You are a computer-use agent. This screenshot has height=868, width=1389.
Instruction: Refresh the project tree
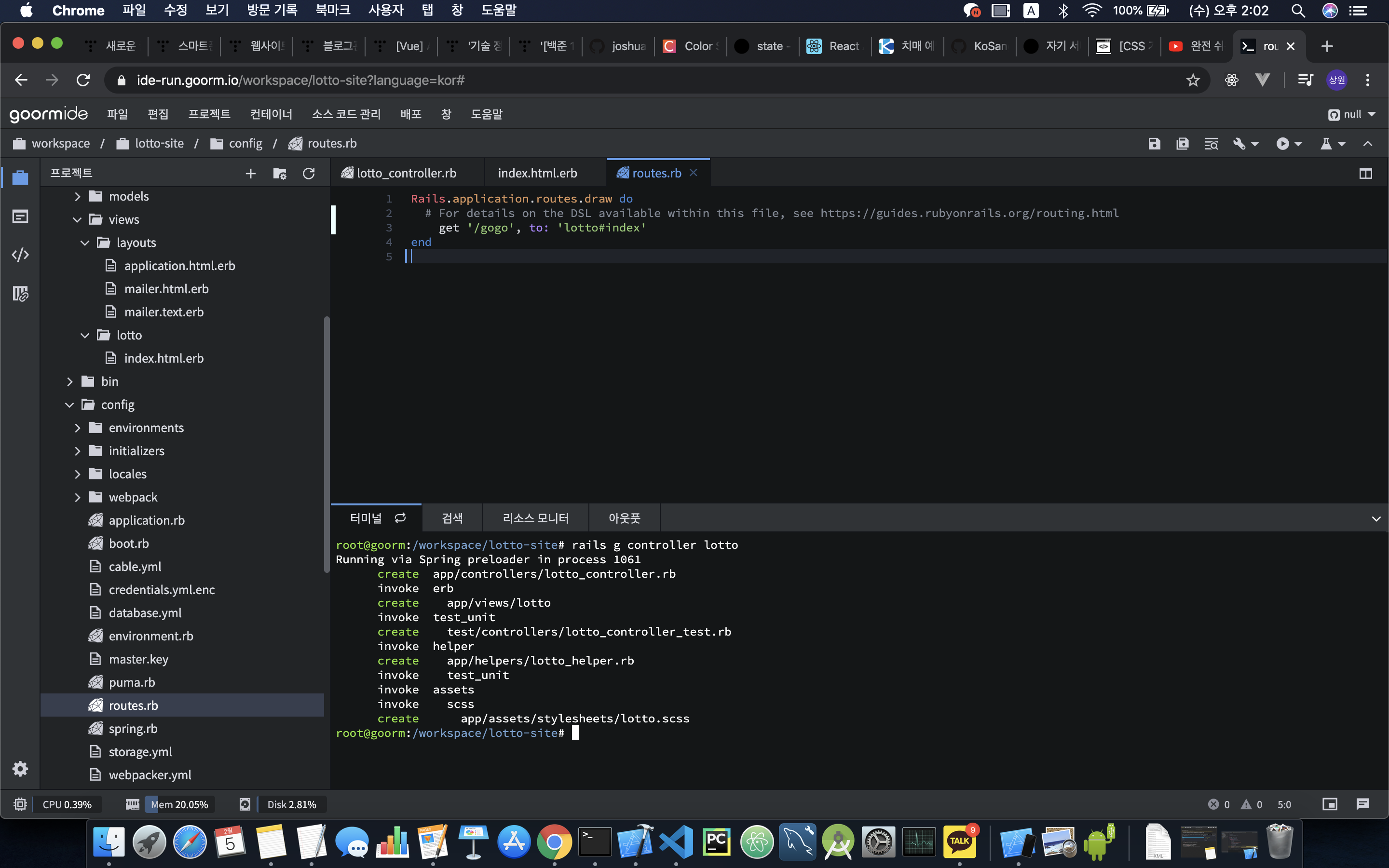309,174
